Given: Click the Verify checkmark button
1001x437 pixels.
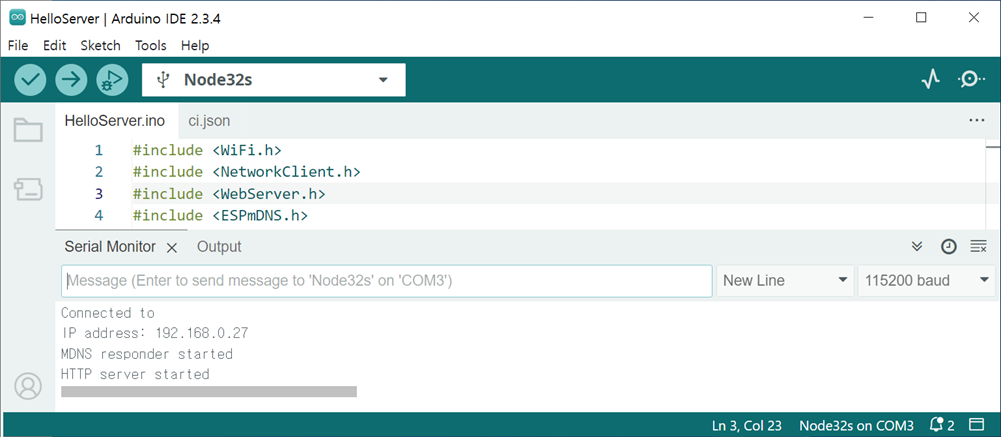Looking at the screenshot, I should pos(30,80).
